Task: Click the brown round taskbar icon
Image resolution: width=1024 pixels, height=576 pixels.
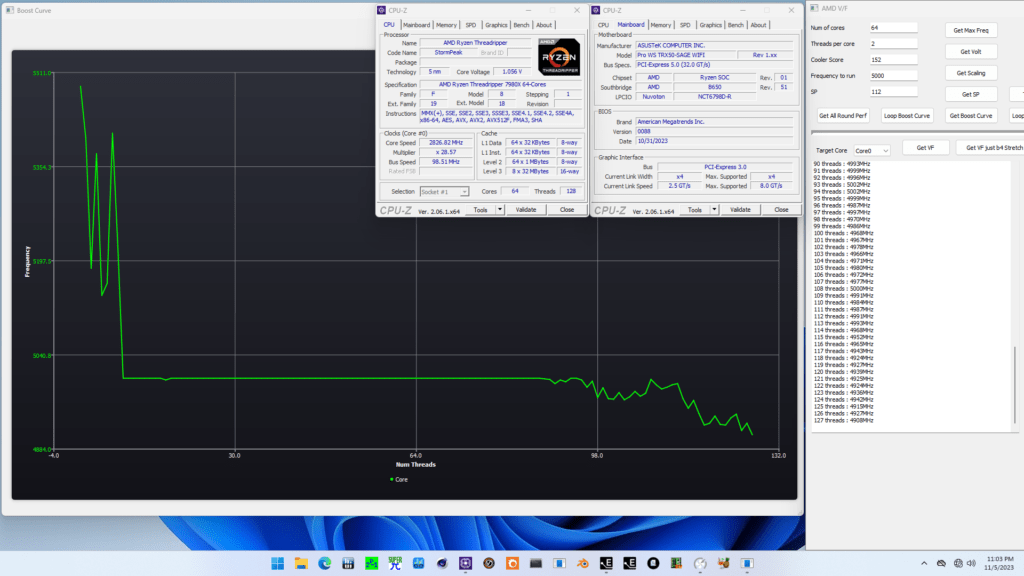Action: click(489, 563)
